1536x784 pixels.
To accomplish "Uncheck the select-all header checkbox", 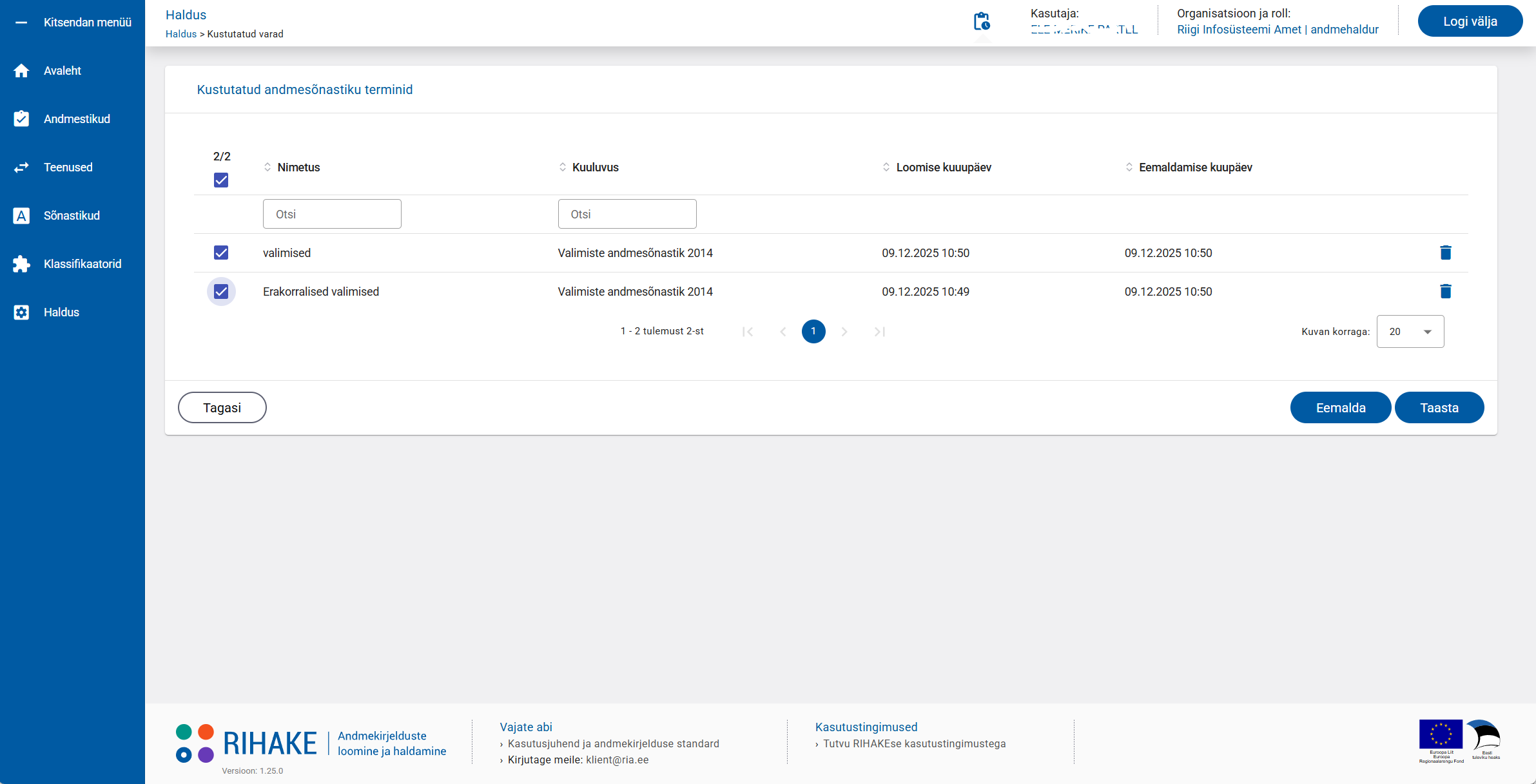I will (x=221, y=180).
